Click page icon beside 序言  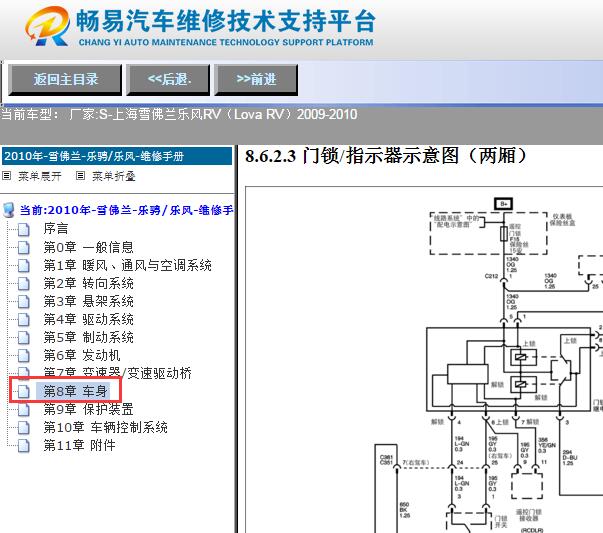coord(24,229)
